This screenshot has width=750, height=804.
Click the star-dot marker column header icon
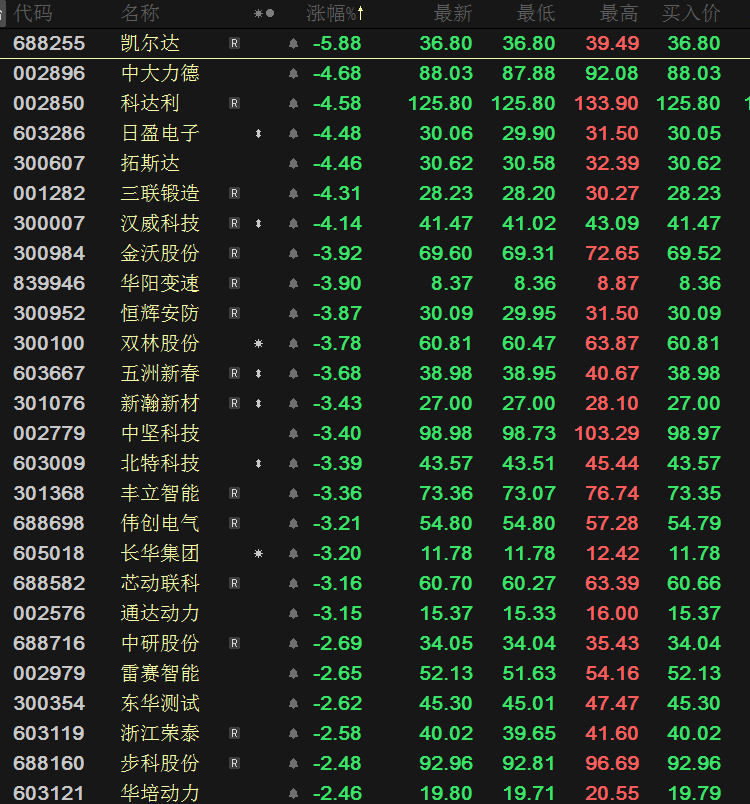[x=264, y=13]
